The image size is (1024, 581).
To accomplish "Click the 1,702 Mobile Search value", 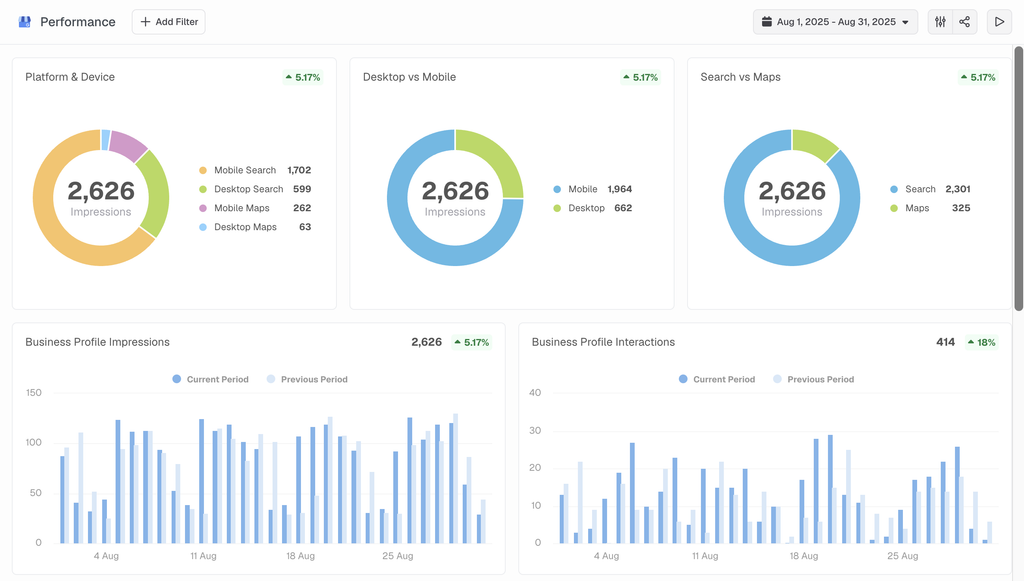I will pyautogui.click(x=299, y=170).
